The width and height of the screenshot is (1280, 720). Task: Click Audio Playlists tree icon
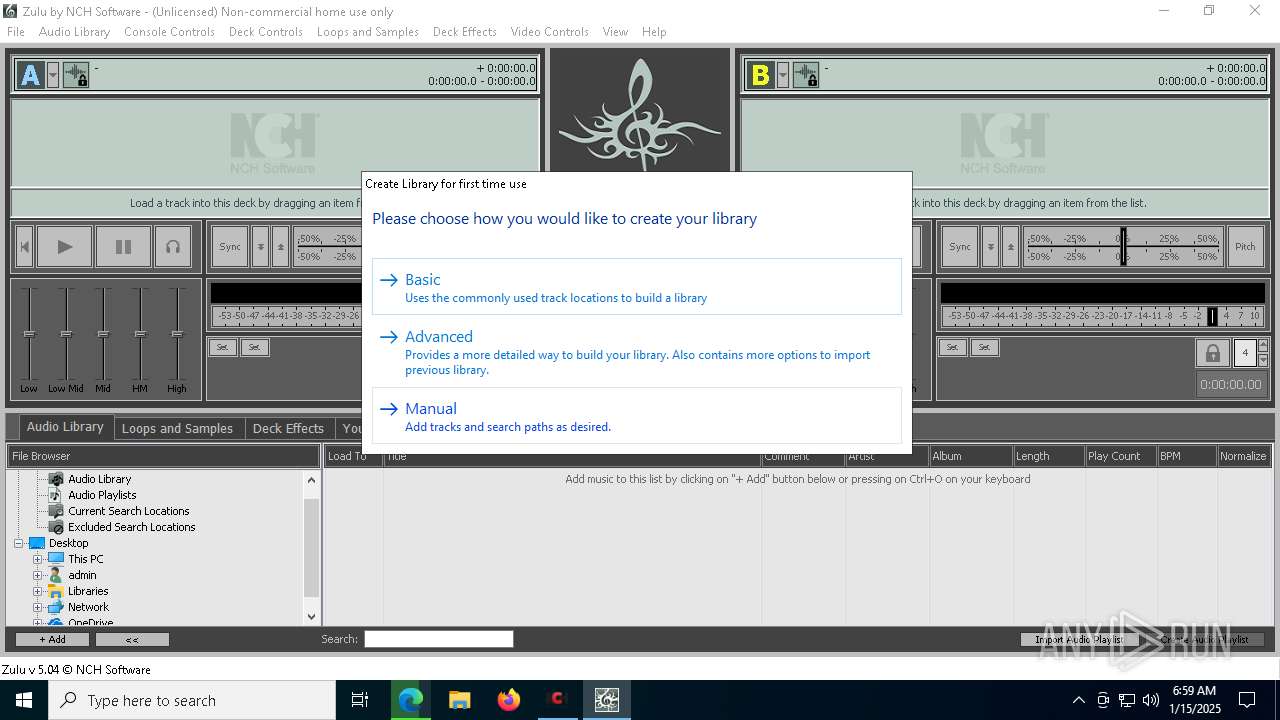tap(57, 495)
